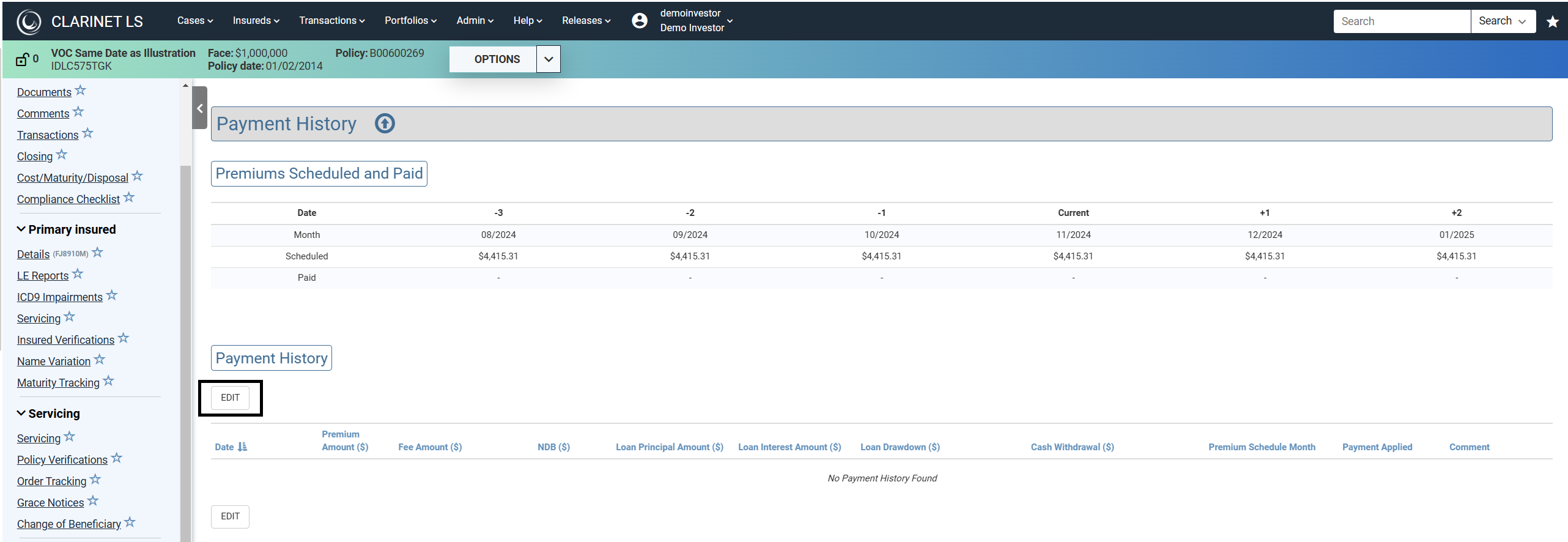Sort by the Date column sort icon
The image size is (1568, 542).
[242, 447]
